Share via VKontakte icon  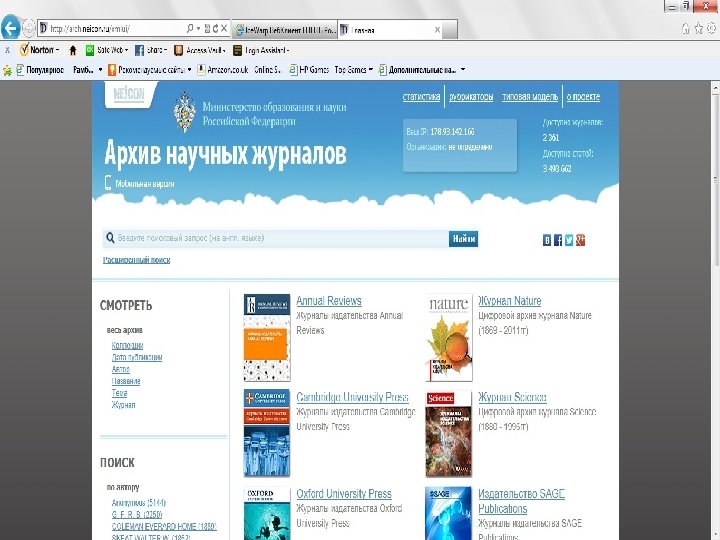[547, 240]
